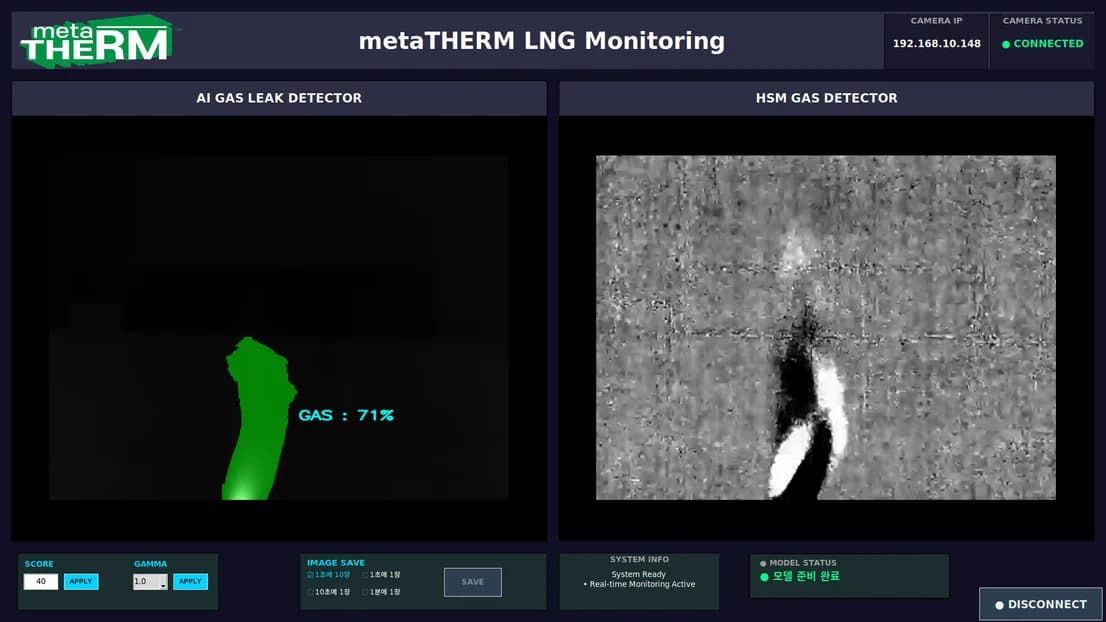Select the HSM GAS DETECTOR panel header
The width and height of the screenshot is (1106, 622).
(x=827, y=98)
